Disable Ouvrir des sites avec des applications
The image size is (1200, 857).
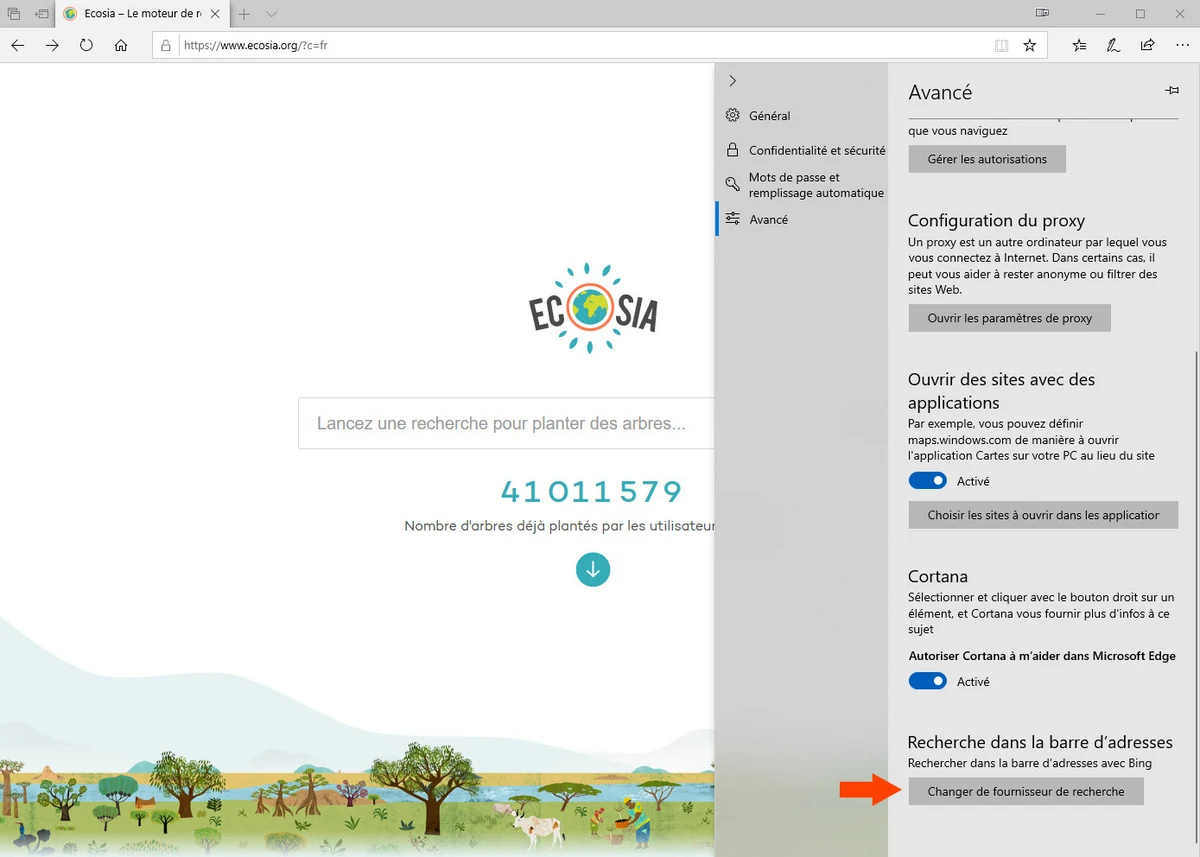[x=927, y=480]
